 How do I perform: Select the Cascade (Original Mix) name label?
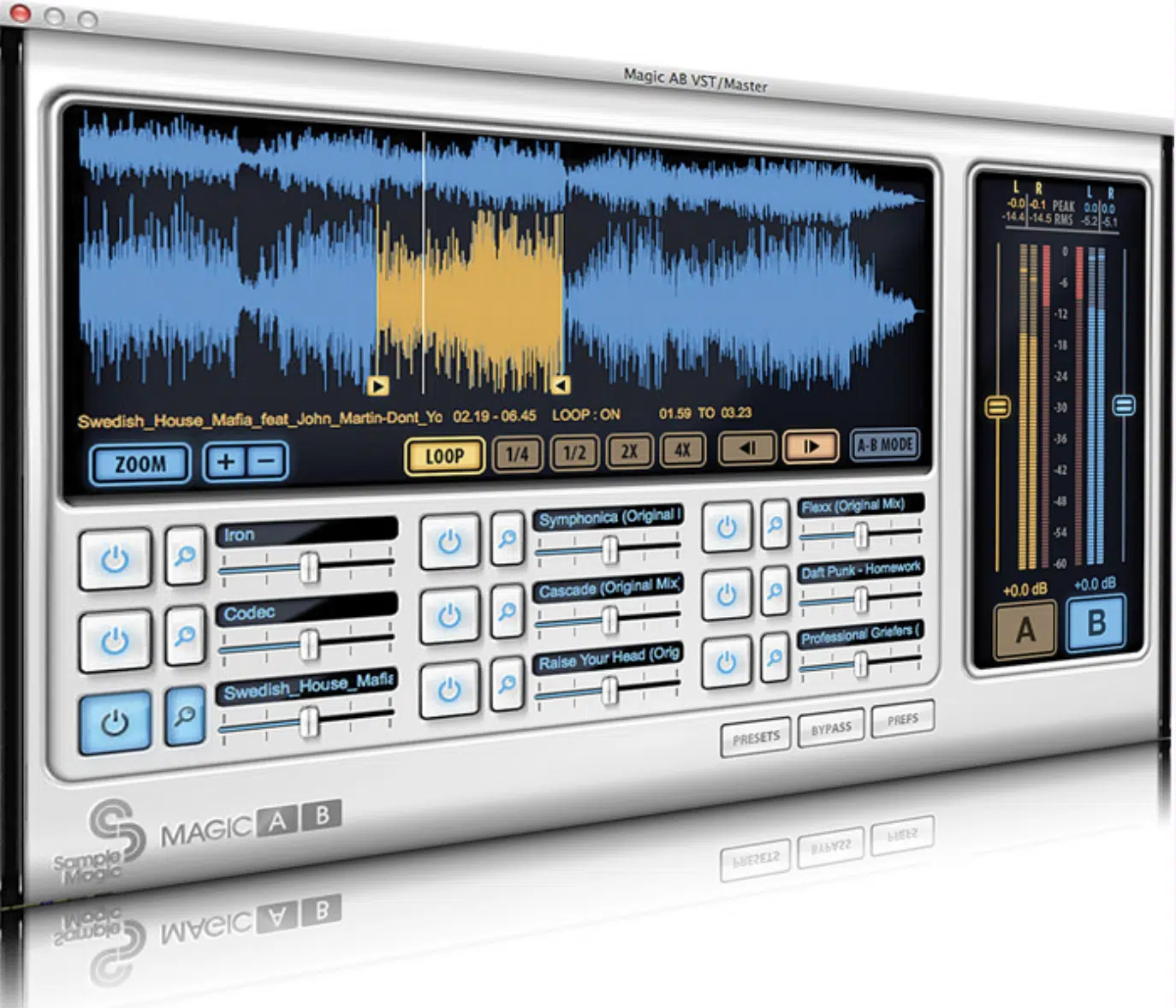pos(609,588)
